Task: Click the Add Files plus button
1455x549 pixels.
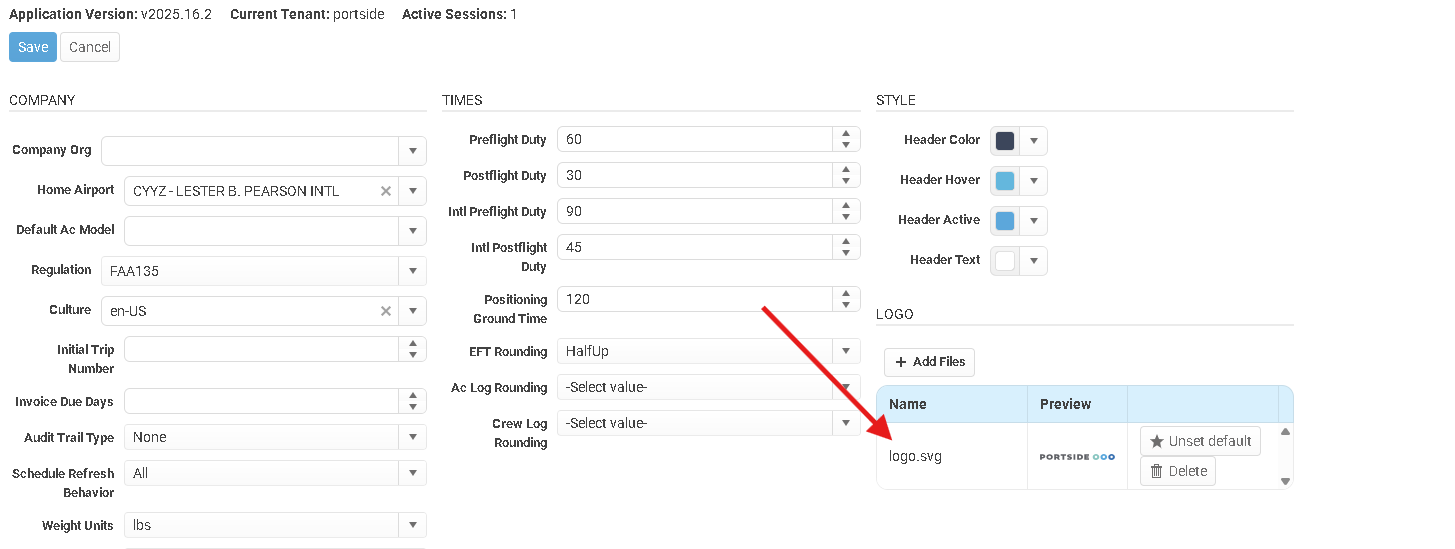Action: pyautogui.click(x=929, y=362)
